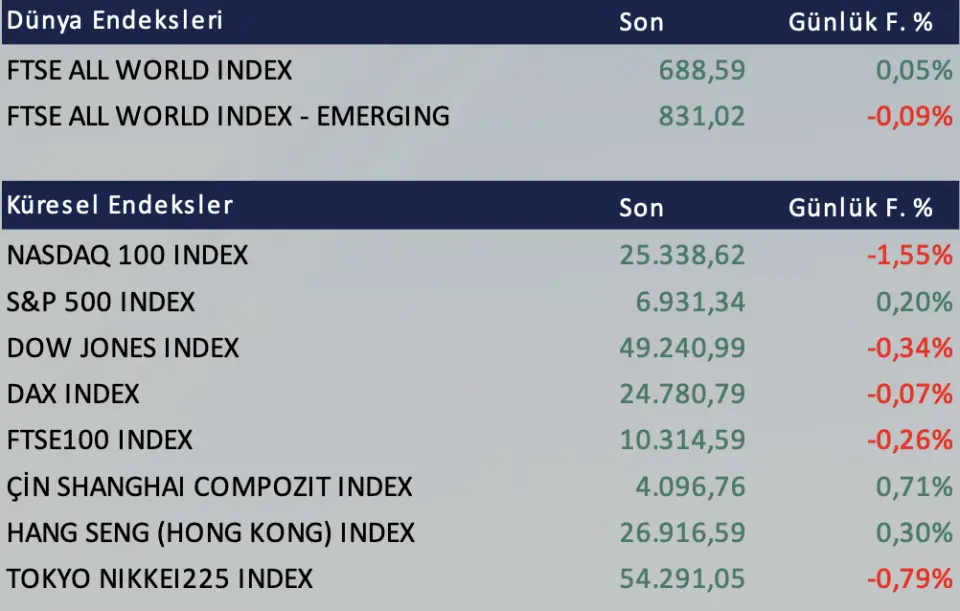Screen dimensions: 960x611
Task: Click NASDAQ 100 last value 25.338,62
Action: point(682,255)
